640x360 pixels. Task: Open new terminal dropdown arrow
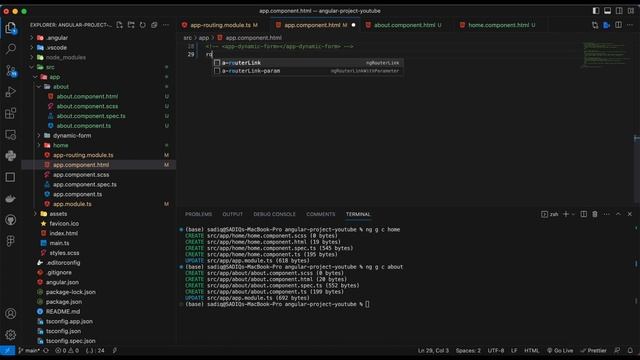[573, 214]
